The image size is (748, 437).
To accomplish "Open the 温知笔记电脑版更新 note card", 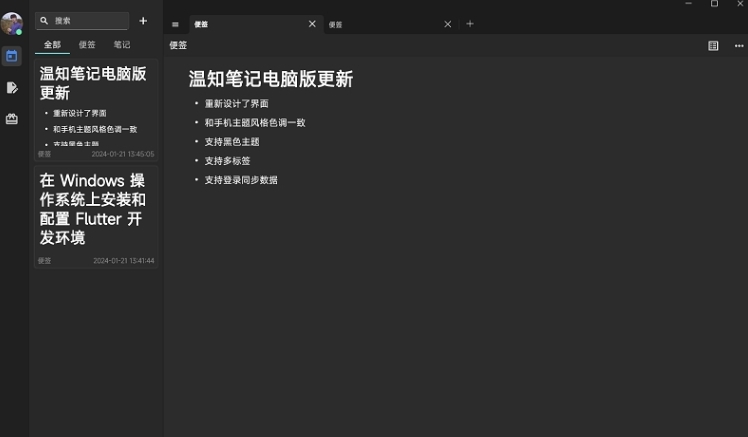I will coord(96,110).
